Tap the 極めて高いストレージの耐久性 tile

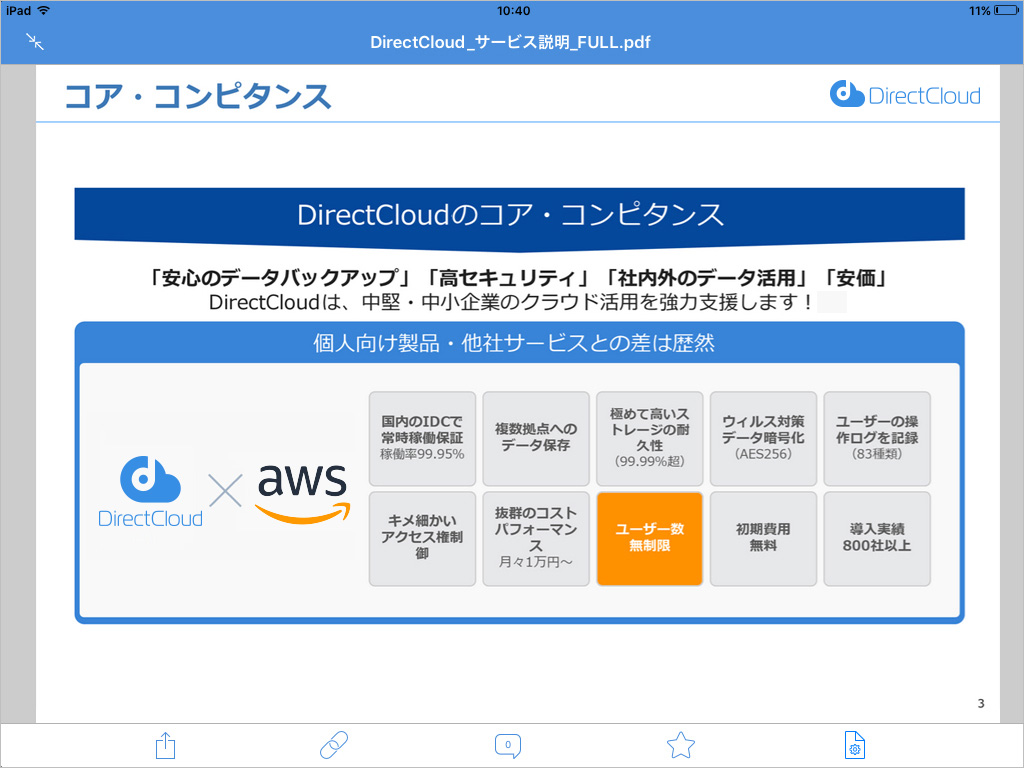tap(650, 438)
